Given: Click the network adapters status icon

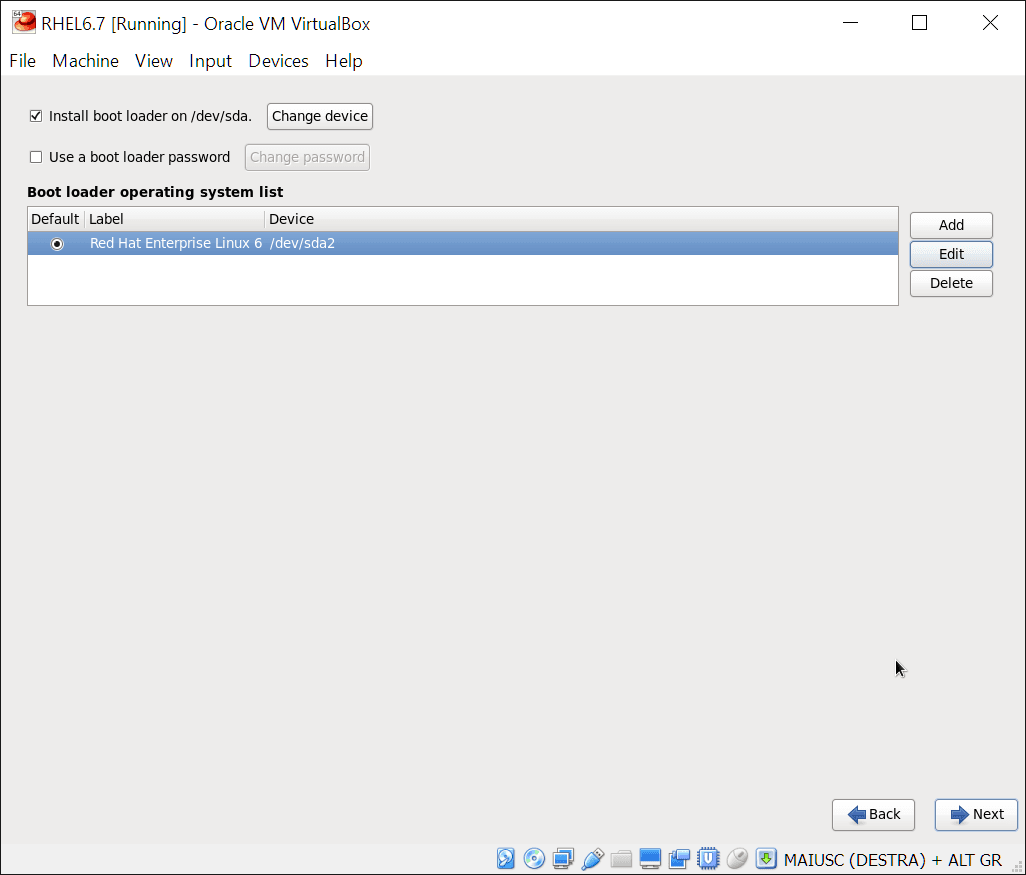Looking at the screenshot, I should tap(563, 858).
